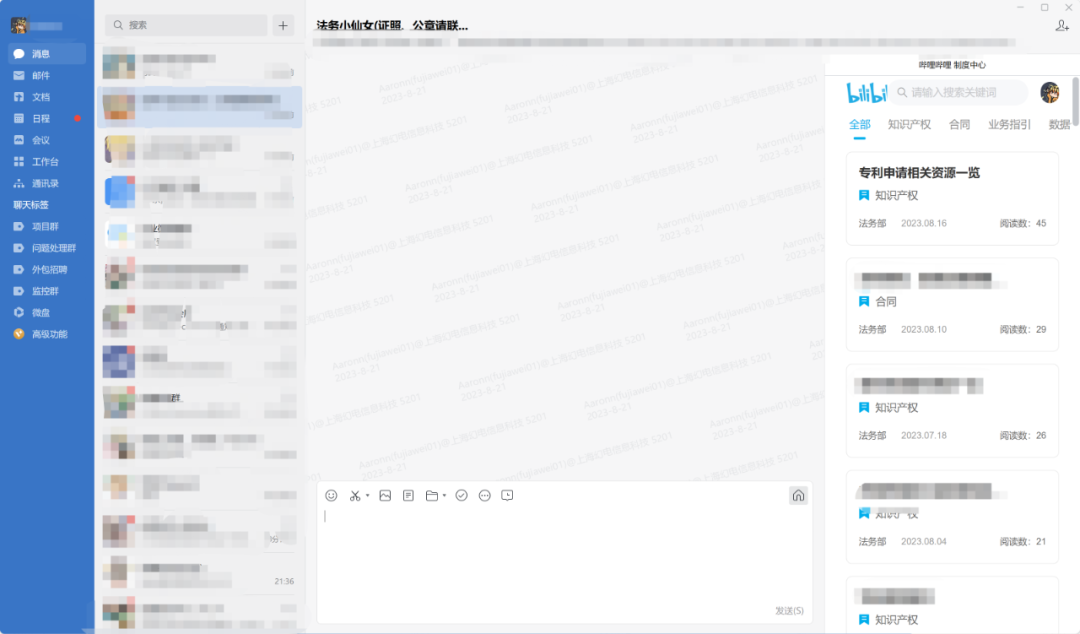The width and height of the screenshot is (1080, 634).
Task: Click the scissors screenshot tool
Action: 355,495
